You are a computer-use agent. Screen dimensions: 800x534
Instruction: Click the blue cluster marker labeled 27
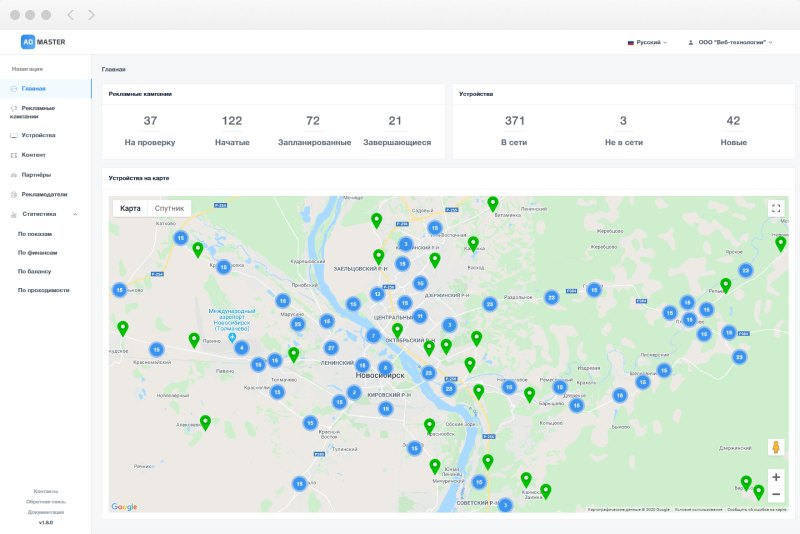tap(331, 348)
